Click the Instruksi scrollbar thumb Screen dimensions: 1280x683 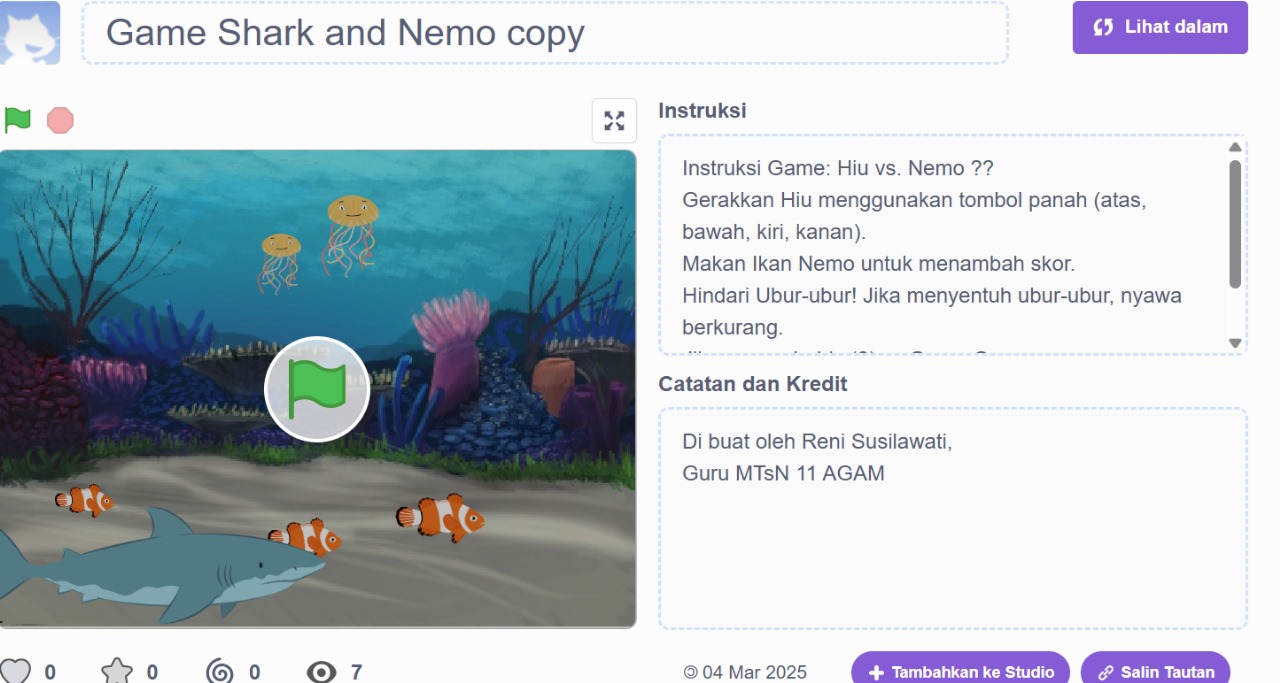tap(1235, 224)
